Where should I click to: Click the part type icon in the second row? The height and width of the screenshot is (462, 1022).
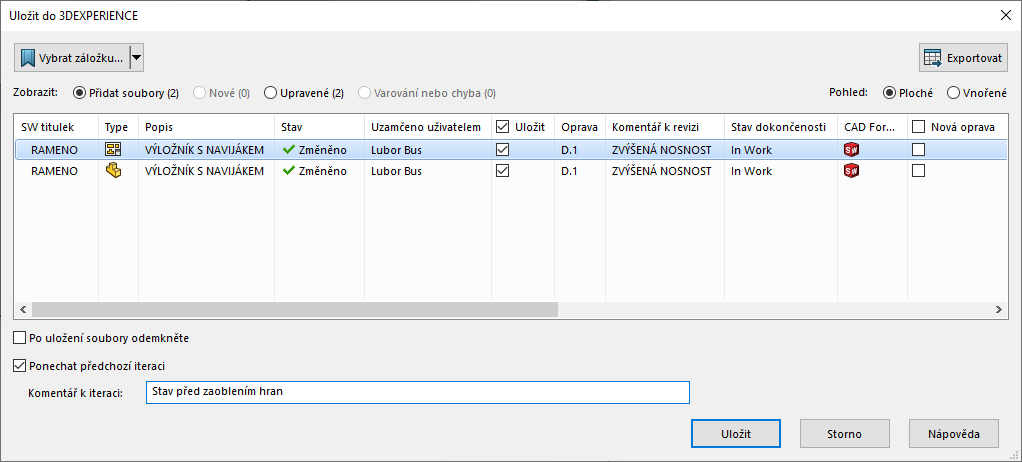click(113, 171)
